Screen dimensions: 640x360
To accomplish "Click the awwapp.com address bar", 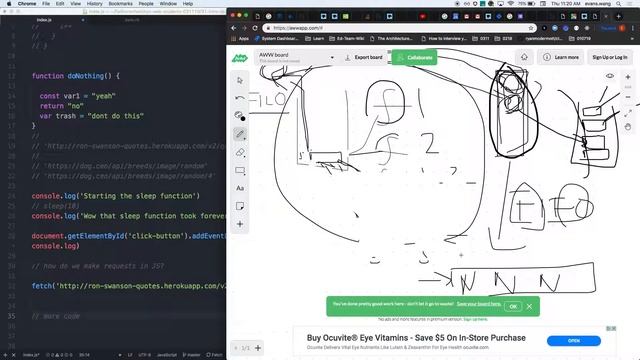I will (x=400, y=28).
